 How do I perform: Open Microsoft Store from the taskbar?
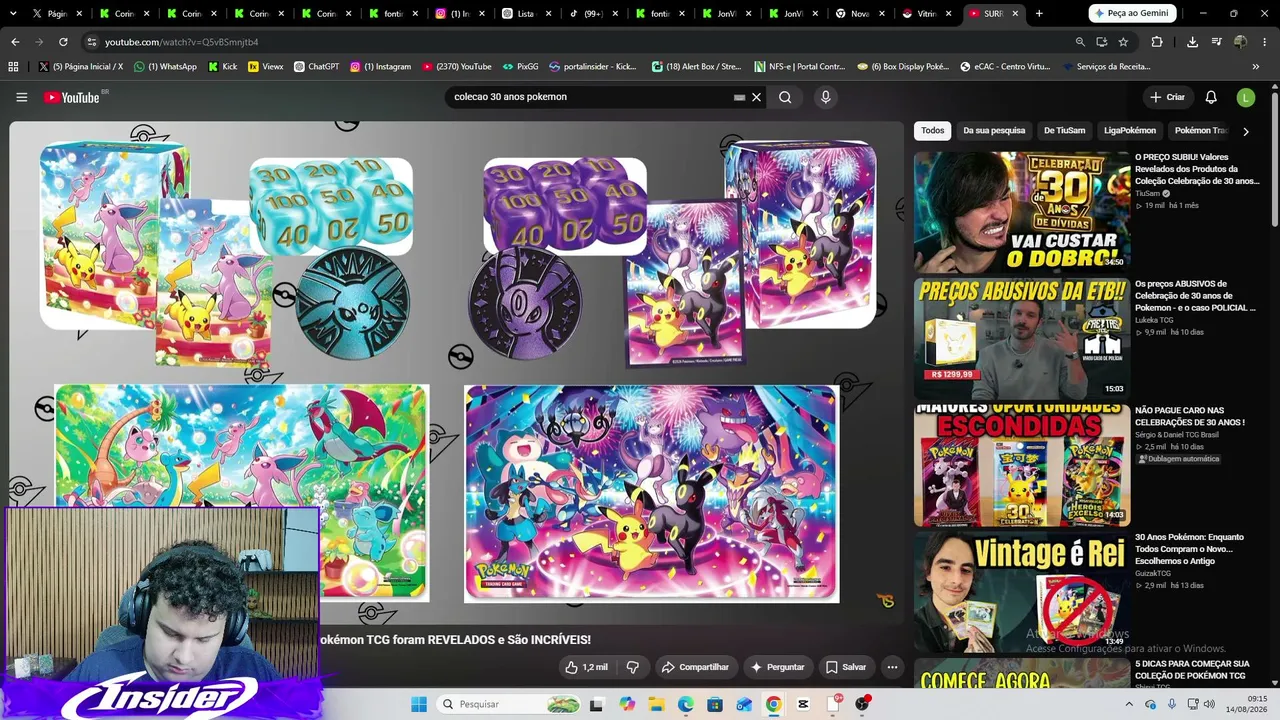[x=715, y=704]
